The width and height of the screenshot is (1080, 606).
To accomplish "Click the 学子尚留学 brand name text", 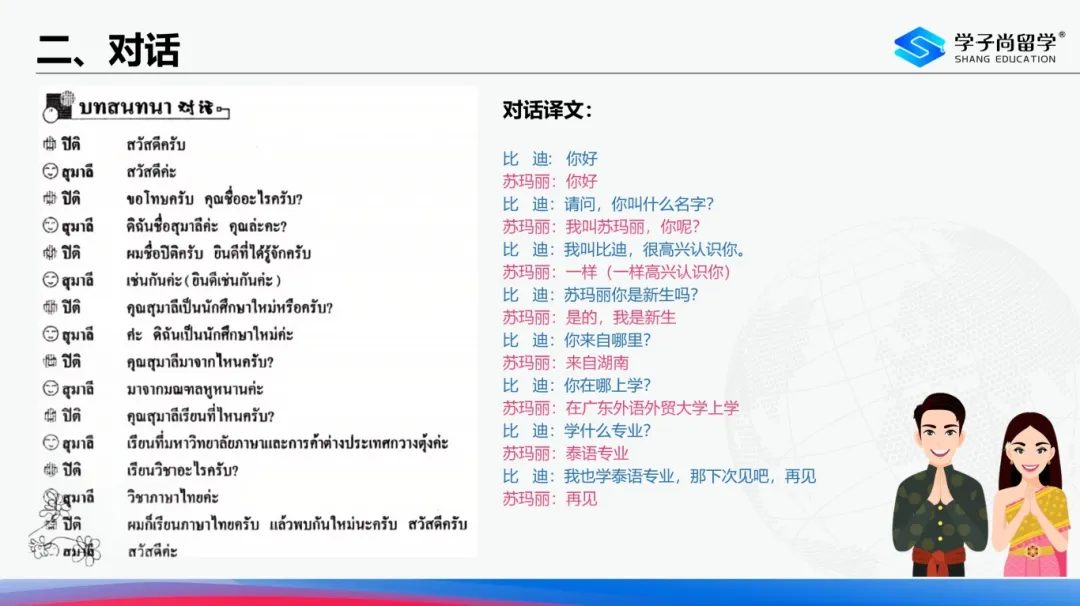I will [1004, 41].
